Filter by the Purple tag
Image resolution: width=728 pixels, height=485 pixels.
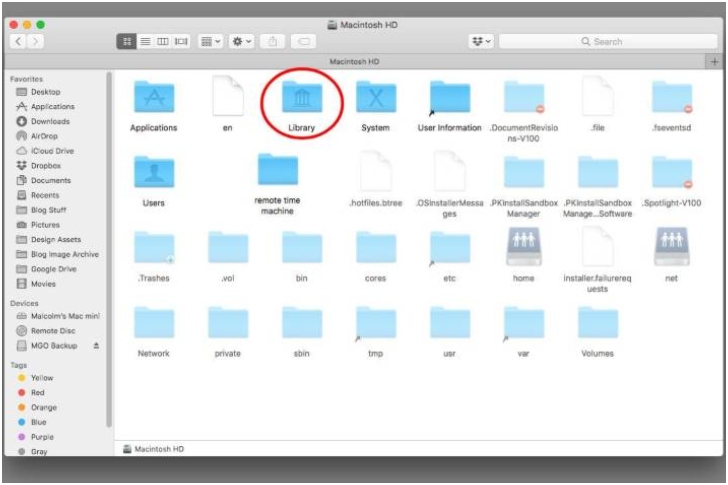35,437
